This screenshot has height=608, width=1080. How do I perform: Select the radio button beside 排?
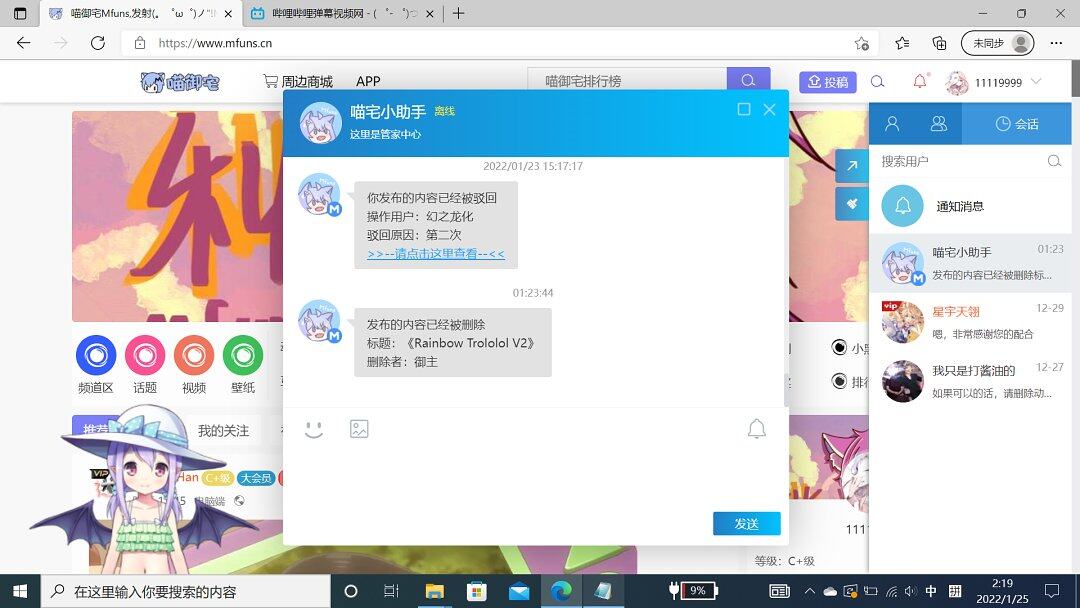[839, 381]
